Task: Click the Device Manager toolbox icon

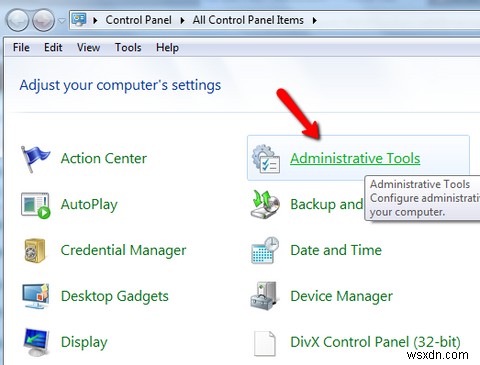Action: pos(264,296)
